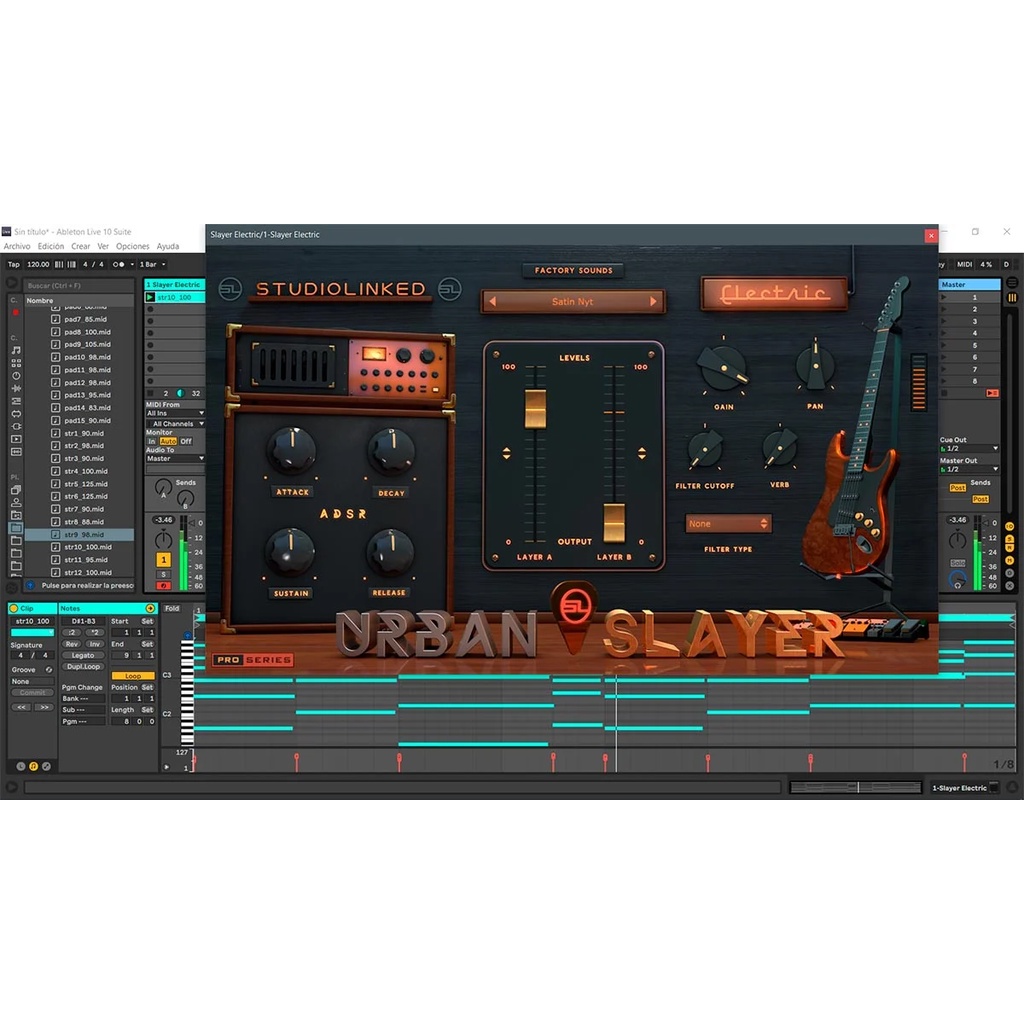Viewport: 1024px width, 1024px height.
Task: Toggle the mixer In/Out section show button
Action: [x=1010, y=526]
